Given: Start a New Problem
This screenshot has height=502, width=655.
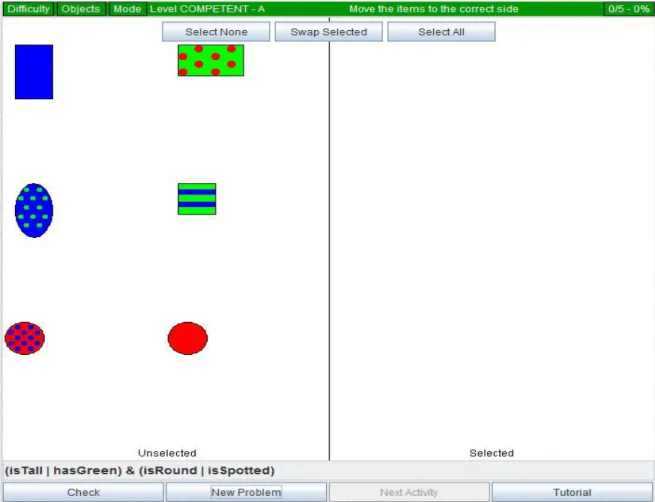Looking at the screenshot, I should pyautogui.click(x=246, y=492).
